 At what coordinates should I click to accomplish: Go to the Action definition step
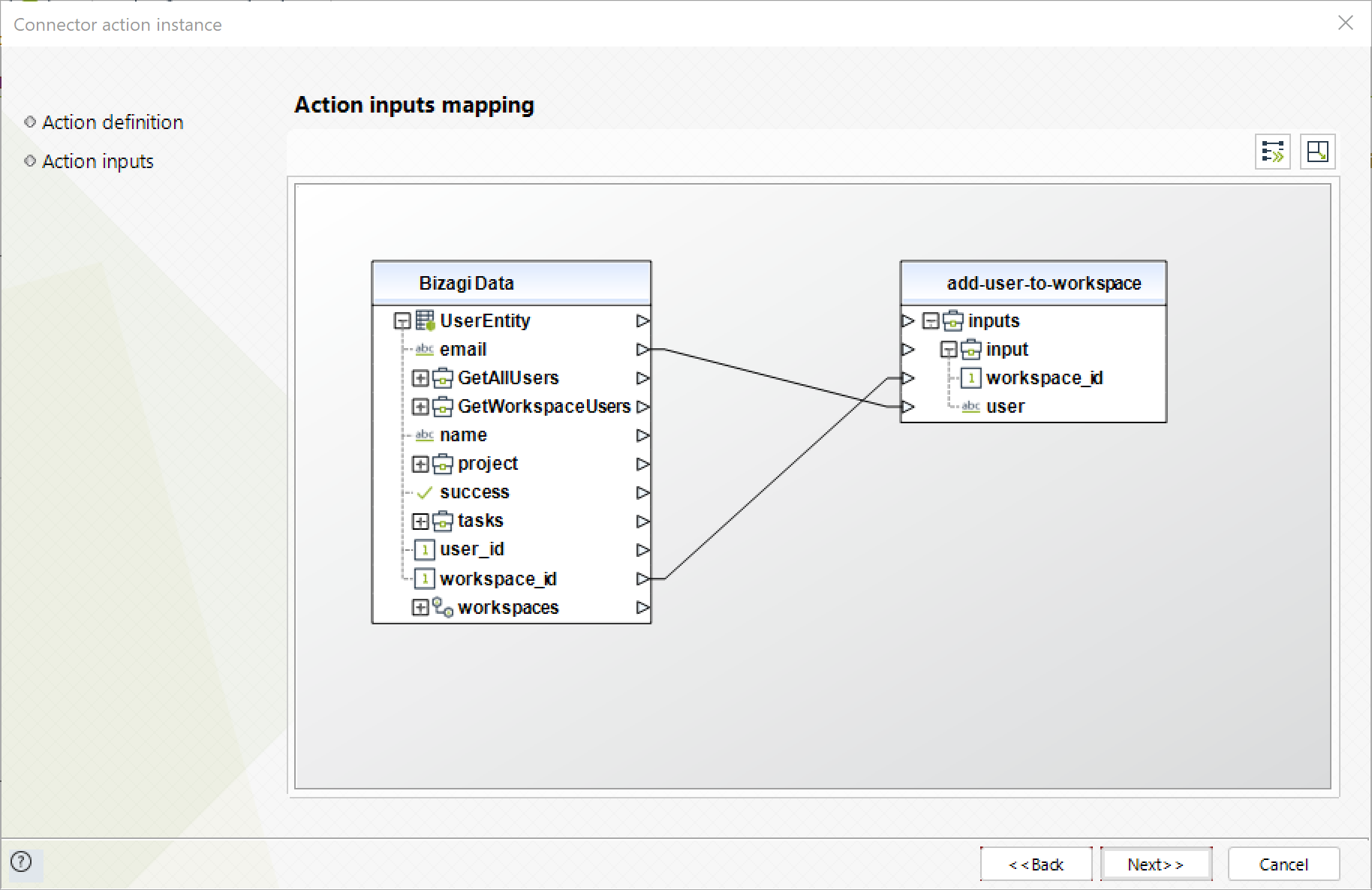coord(113,122)
